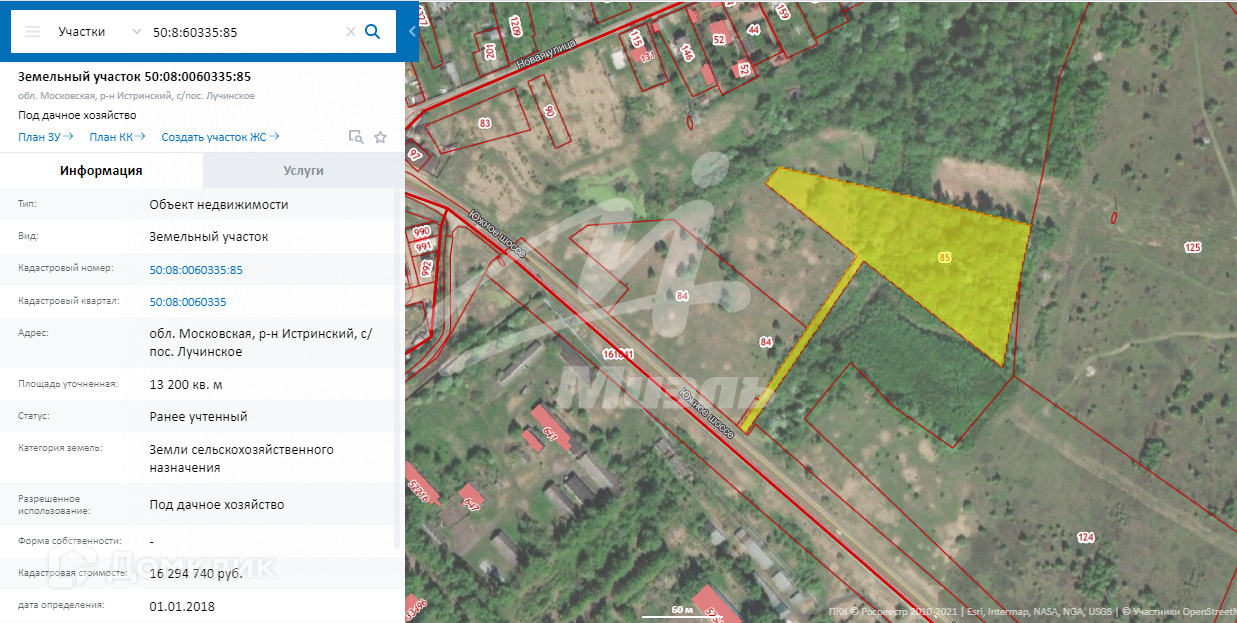Clear the search query with X icon
The width and height of the screenshot is (1237, 623).
click(351, 32)
